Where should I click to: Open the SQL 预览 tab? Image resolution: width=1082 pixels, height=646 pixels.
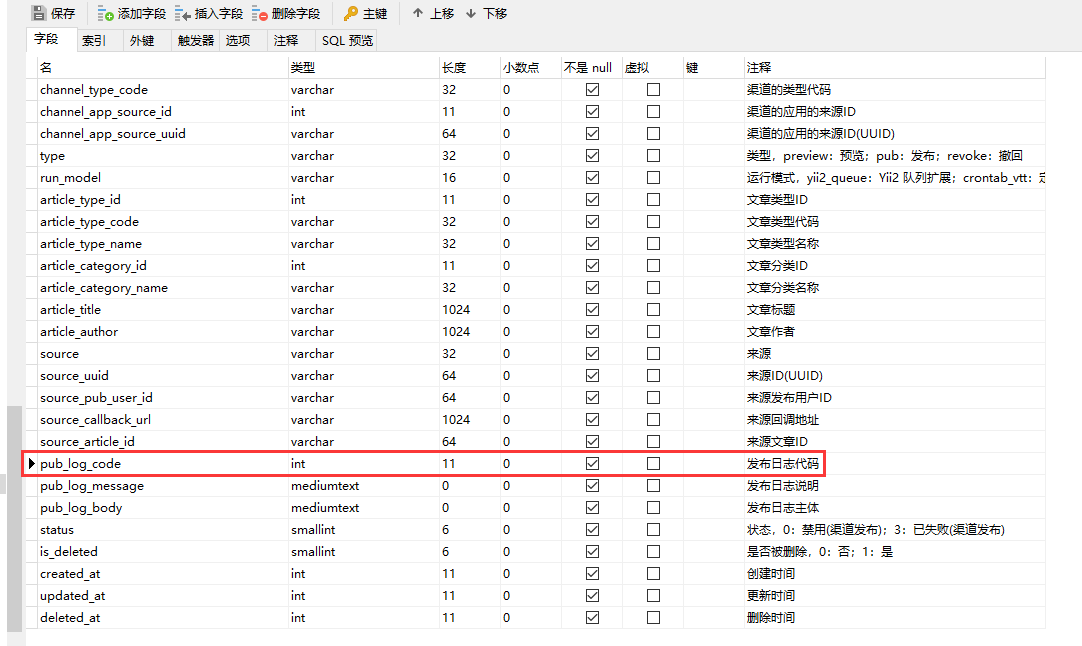[347, 41]
